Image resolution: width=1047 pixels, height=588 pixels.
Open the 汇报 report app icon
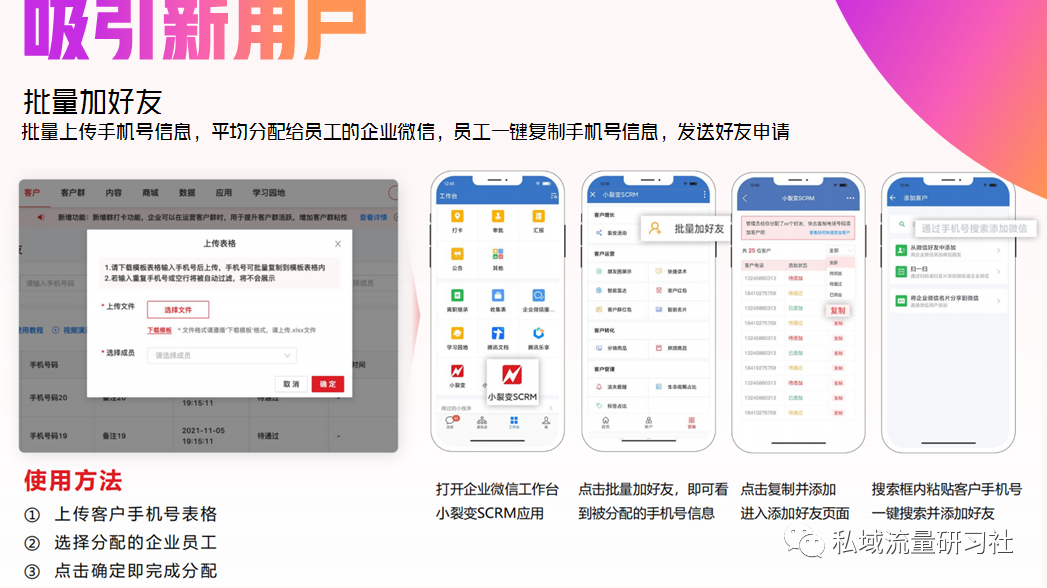pos(538,216)
